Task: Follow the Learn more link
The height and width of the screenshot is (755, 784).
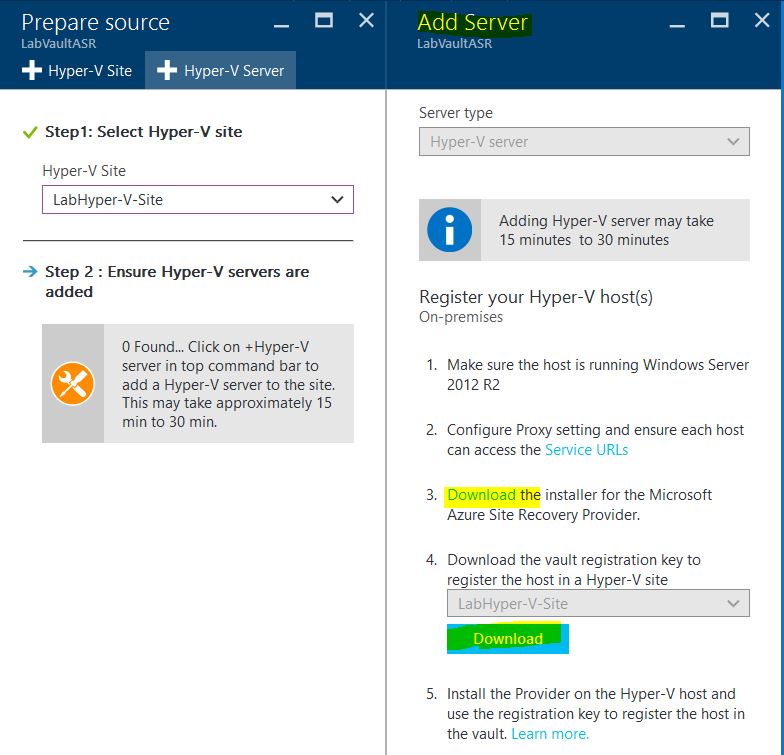Action: click(550, 734)
